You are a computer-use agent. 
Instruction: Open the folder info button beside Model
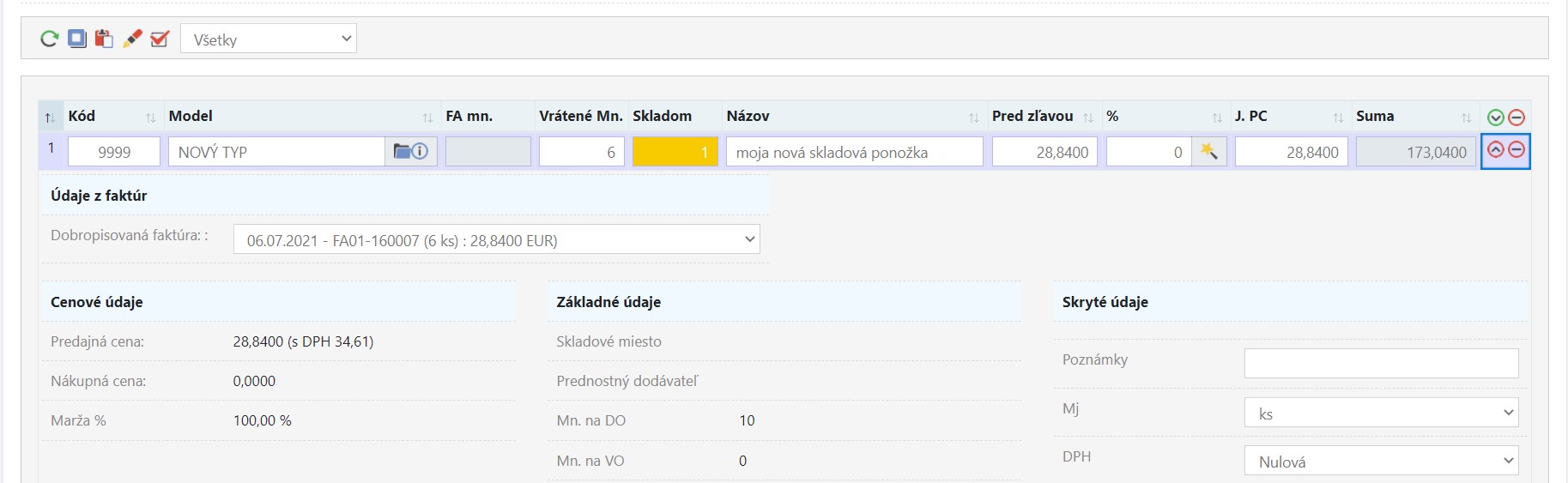tap(411, 152)
